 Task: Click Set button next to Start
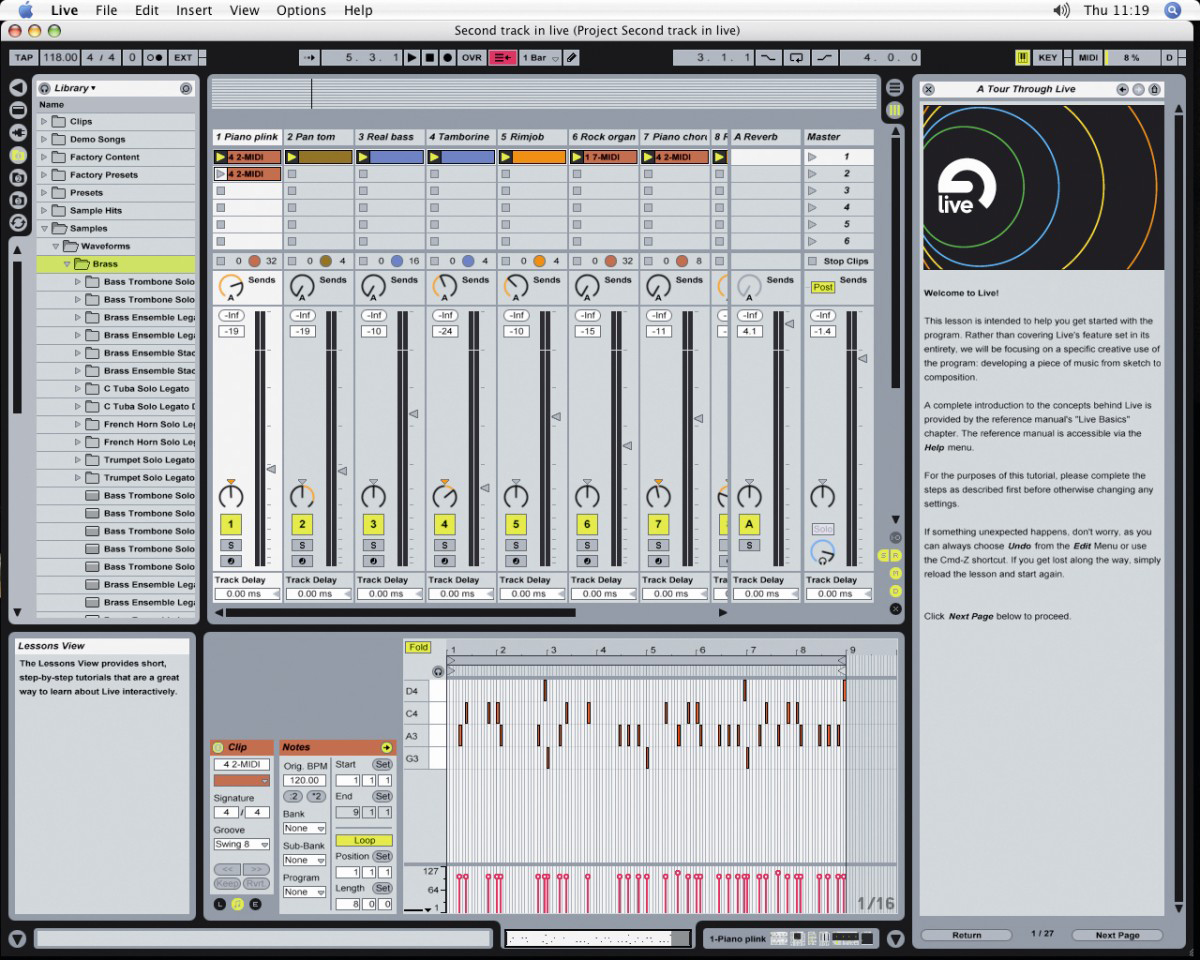coord(382,764)
